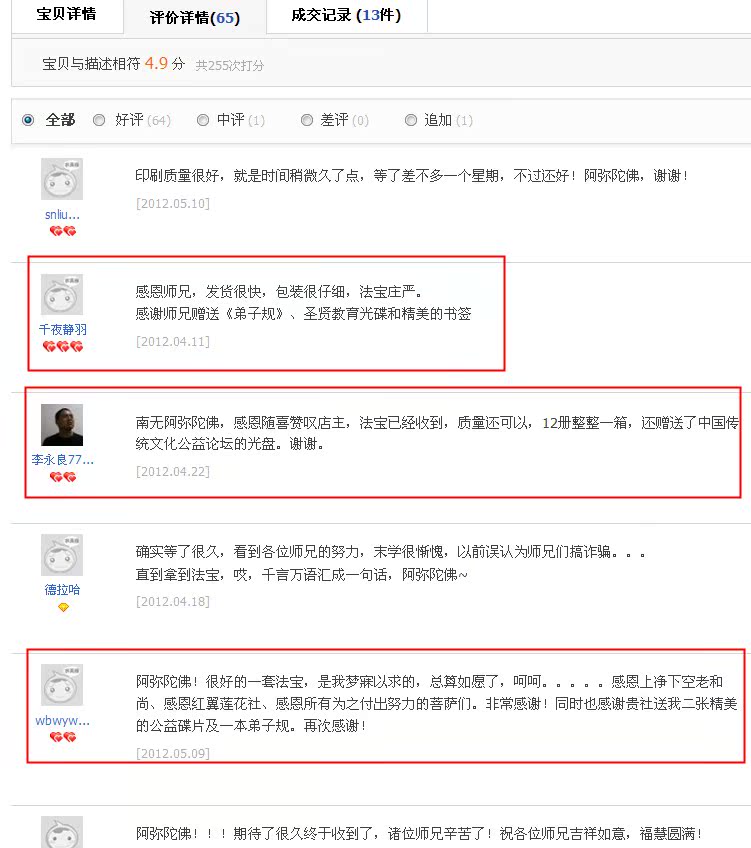Screen dimensions: 751x848
Task: Open 德拉哈 user avatar
Action: coord(62,555)
